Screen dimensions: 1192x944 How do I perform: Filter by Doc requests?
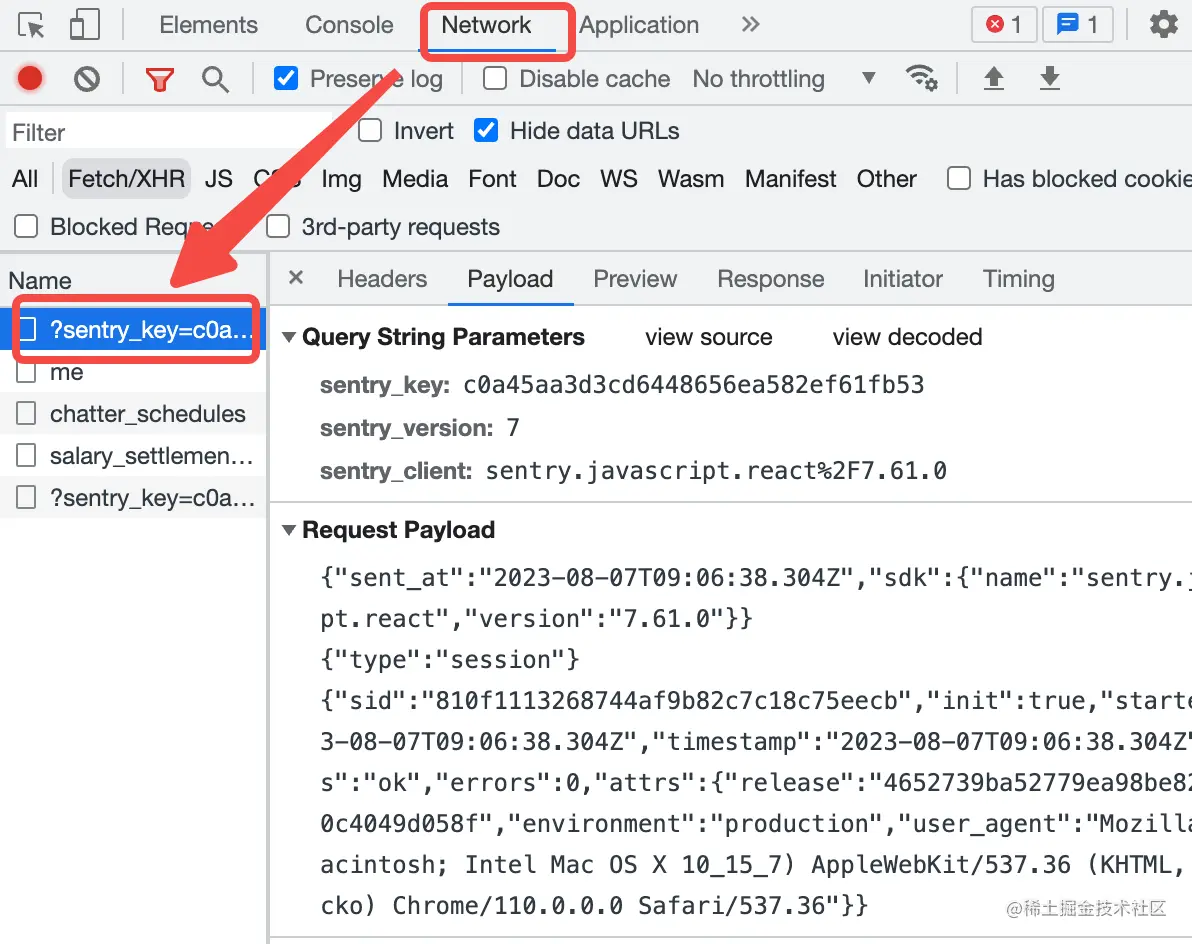tap(558, 179)
